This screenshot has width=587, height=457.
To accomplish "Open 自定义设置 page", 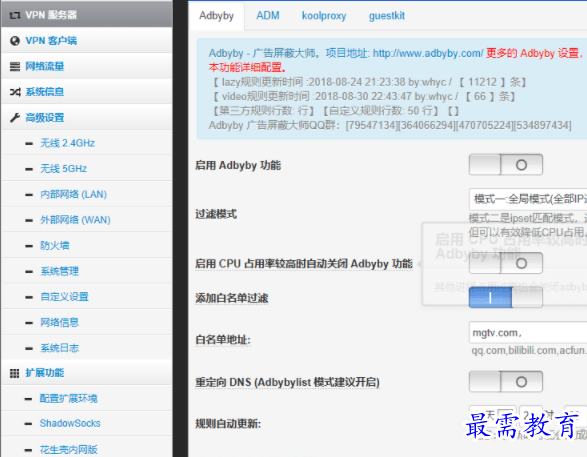I will click(x=64, y=297).
